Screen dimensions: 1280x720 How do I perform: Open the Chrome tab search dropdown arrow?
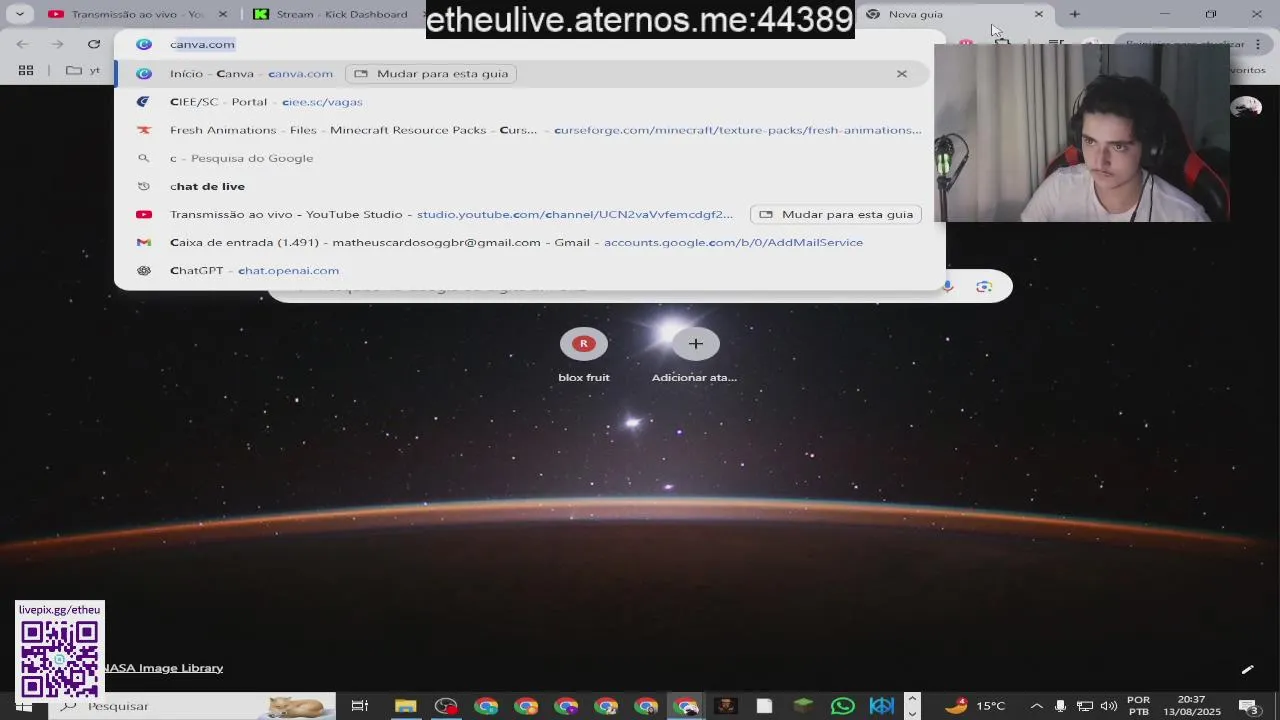pyautogui.click(x=19, y=14)
